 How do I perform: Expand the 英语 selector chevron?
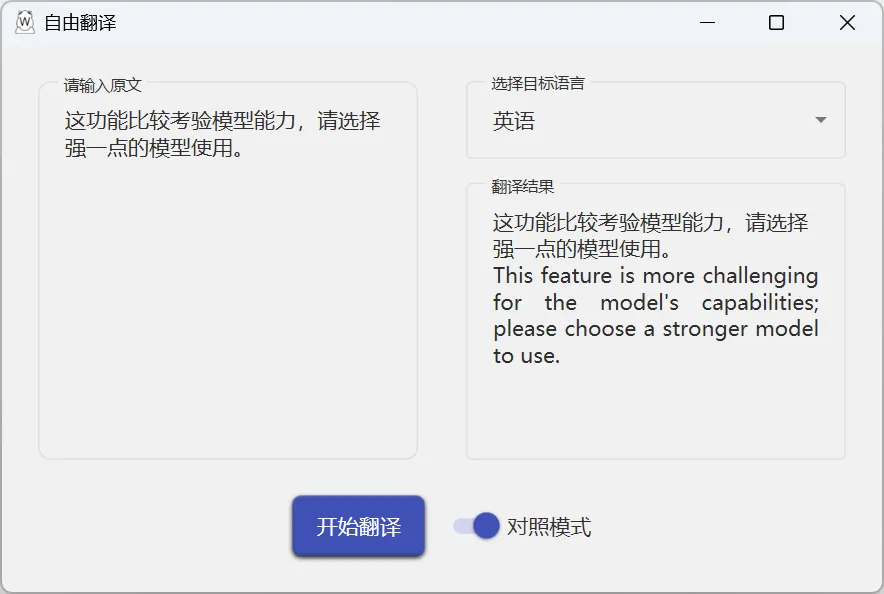pyautogui.click(x=819, y=119)
